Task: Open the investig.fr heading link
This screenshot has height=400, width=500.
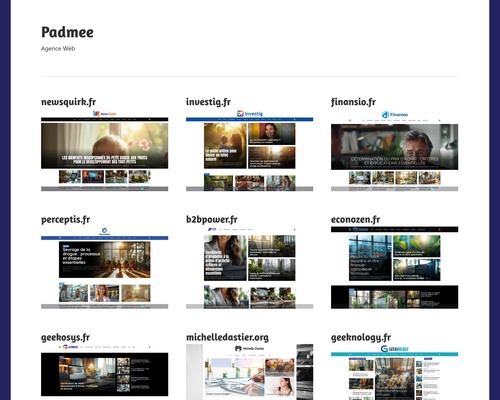Action: click(x=208, y=102)
